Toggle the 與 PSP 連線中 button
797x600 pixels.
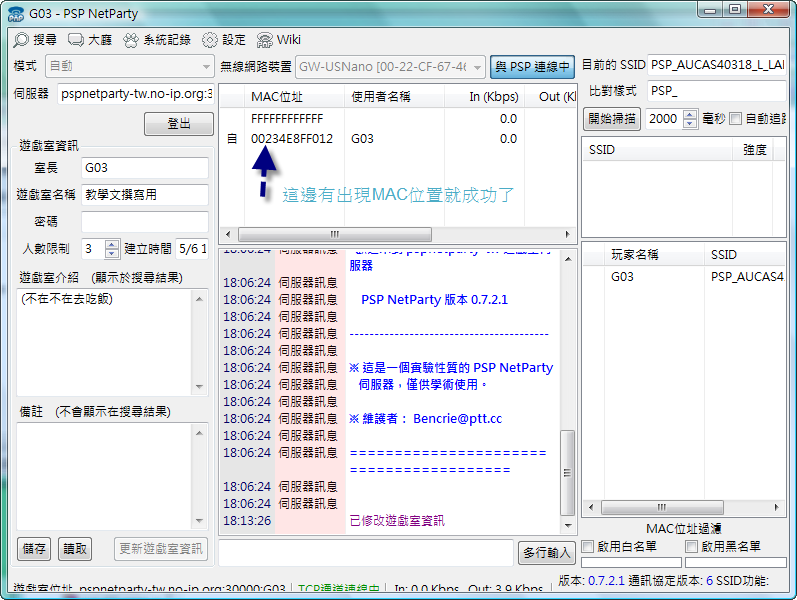pyautogui.click(x=532, y=67)
